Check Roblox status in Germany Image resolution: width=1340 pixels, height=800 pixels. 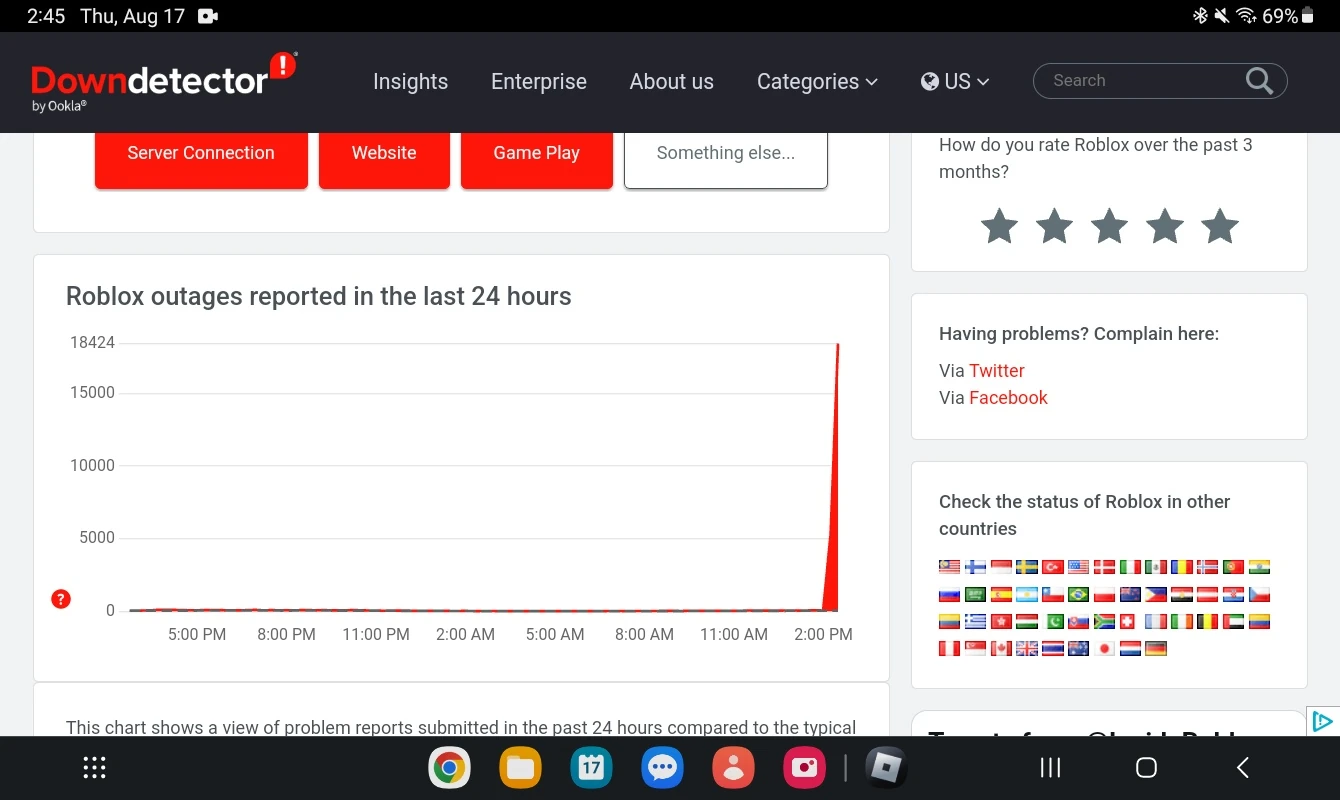(1156, 648)
